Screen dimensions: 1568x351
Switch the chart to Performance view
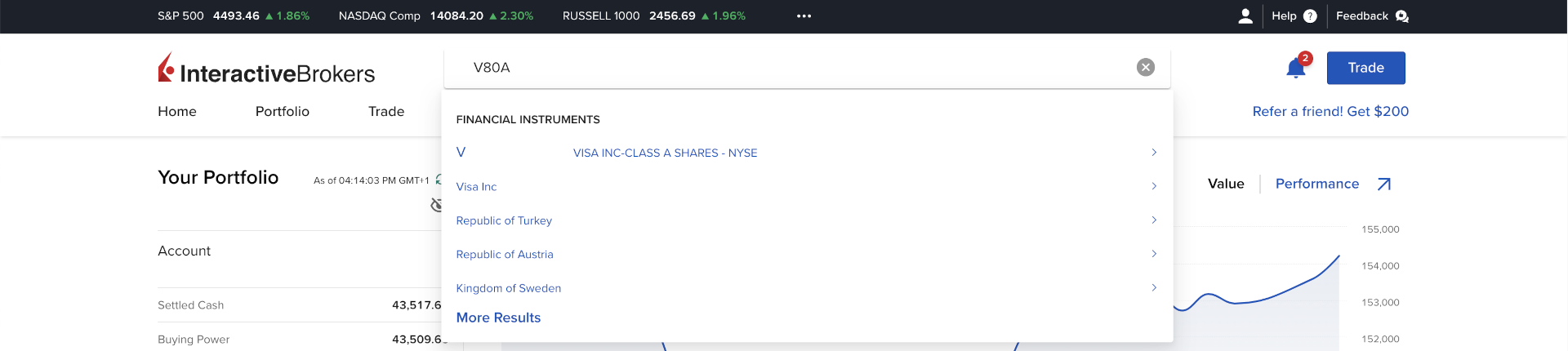pyautogui.click(x=1316, y=184)
